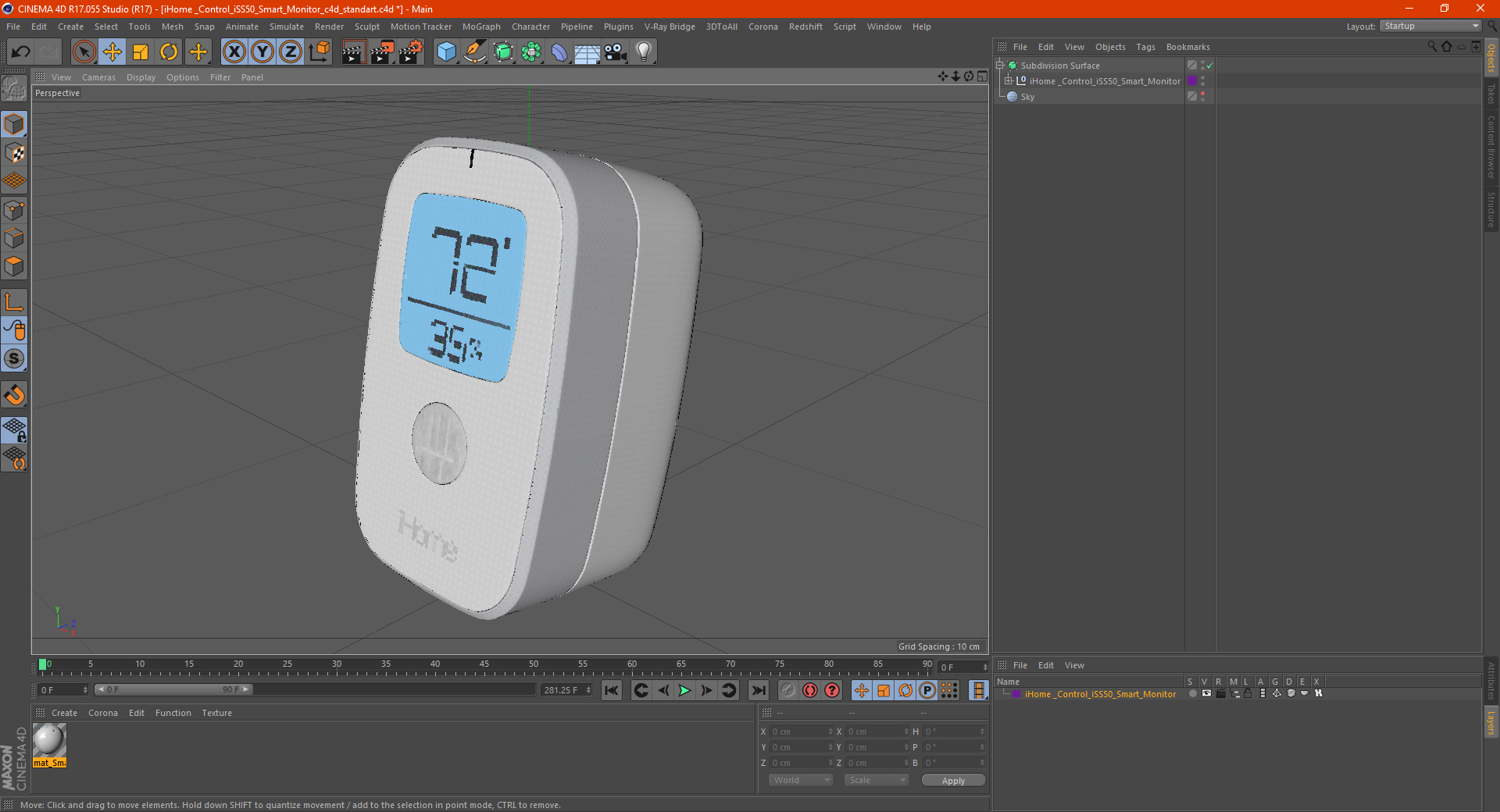Switch to Edges mode

click(x=14, y=237)
